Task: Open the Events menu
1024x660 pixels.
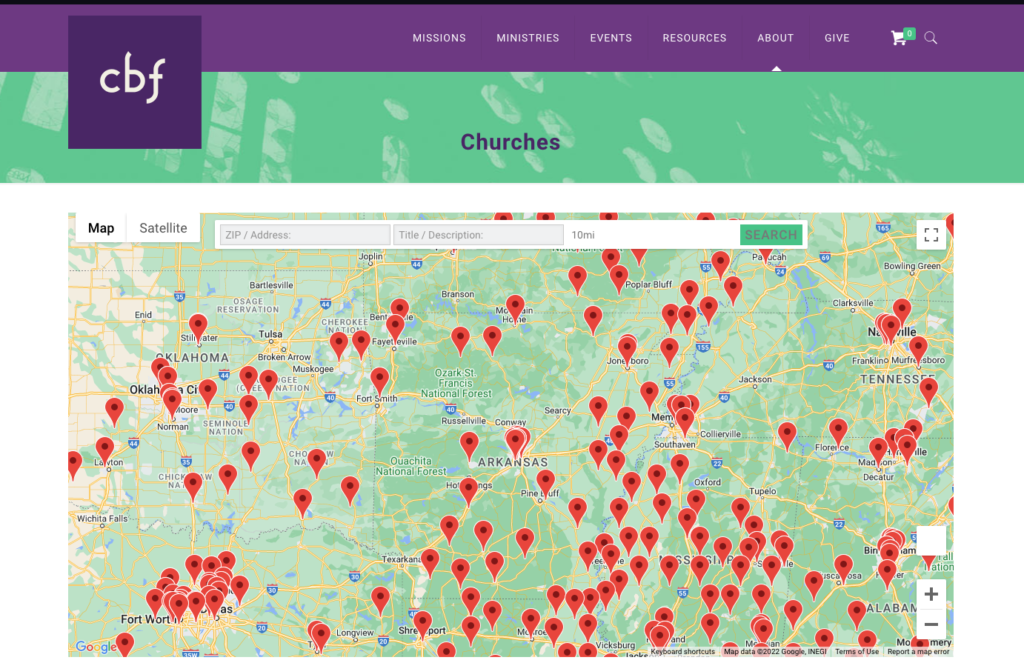Action: pyautogui.click(x=611, y=38)
